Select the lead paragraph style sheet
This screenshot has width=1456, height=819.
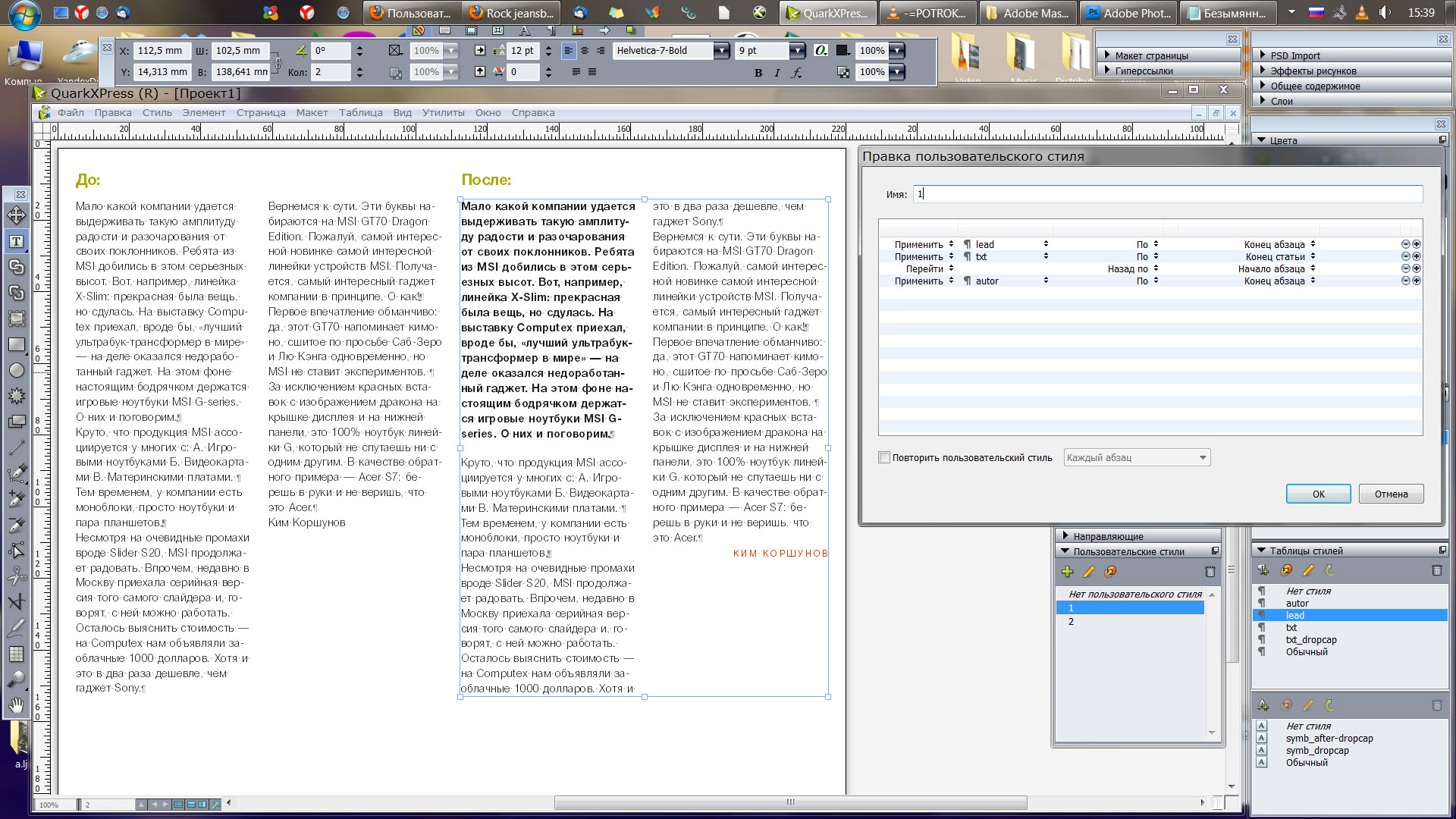(1350, 615)
